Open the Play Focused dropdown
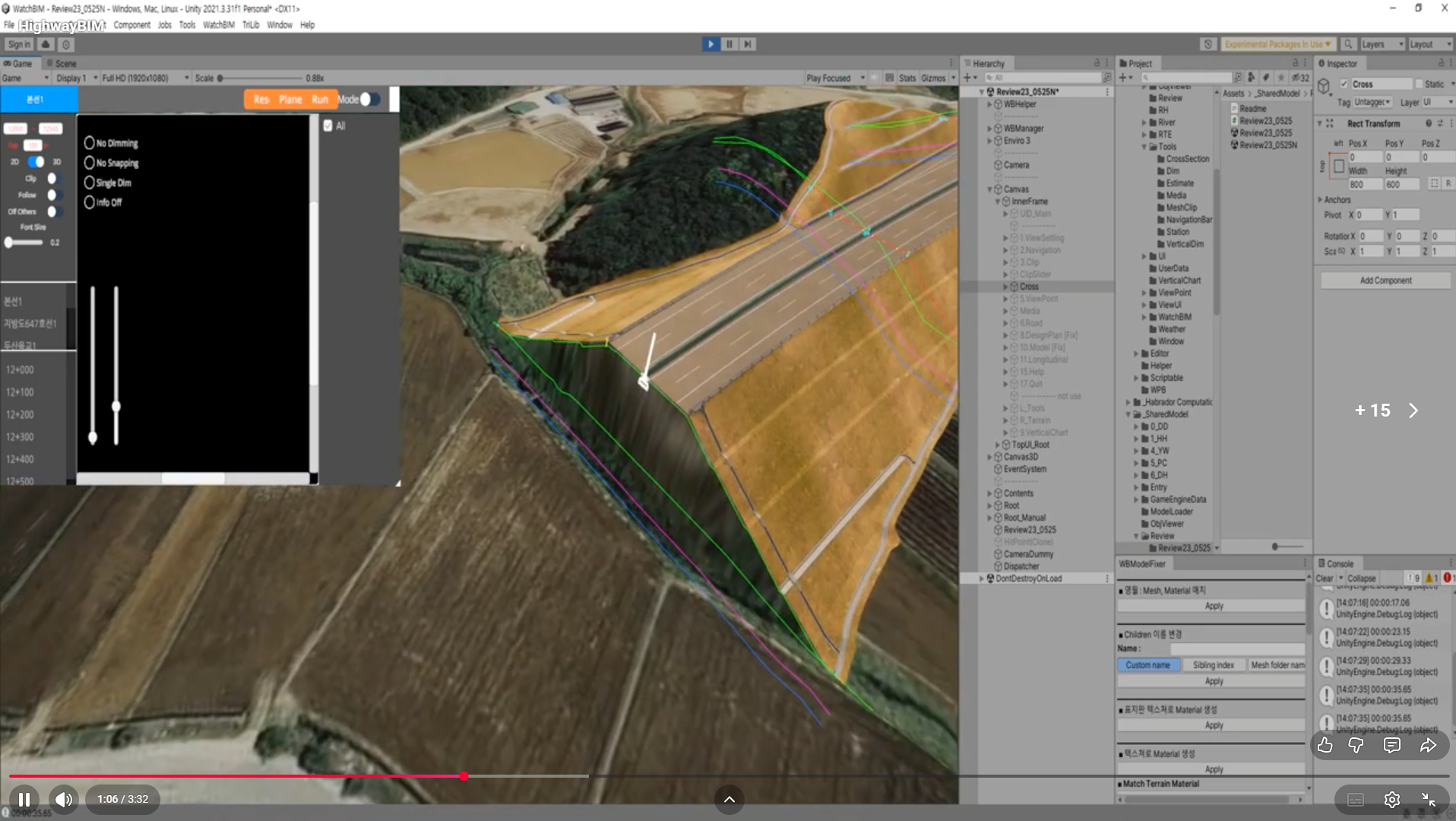Viewport: 1456px width, 821px height. pos(835,78)
